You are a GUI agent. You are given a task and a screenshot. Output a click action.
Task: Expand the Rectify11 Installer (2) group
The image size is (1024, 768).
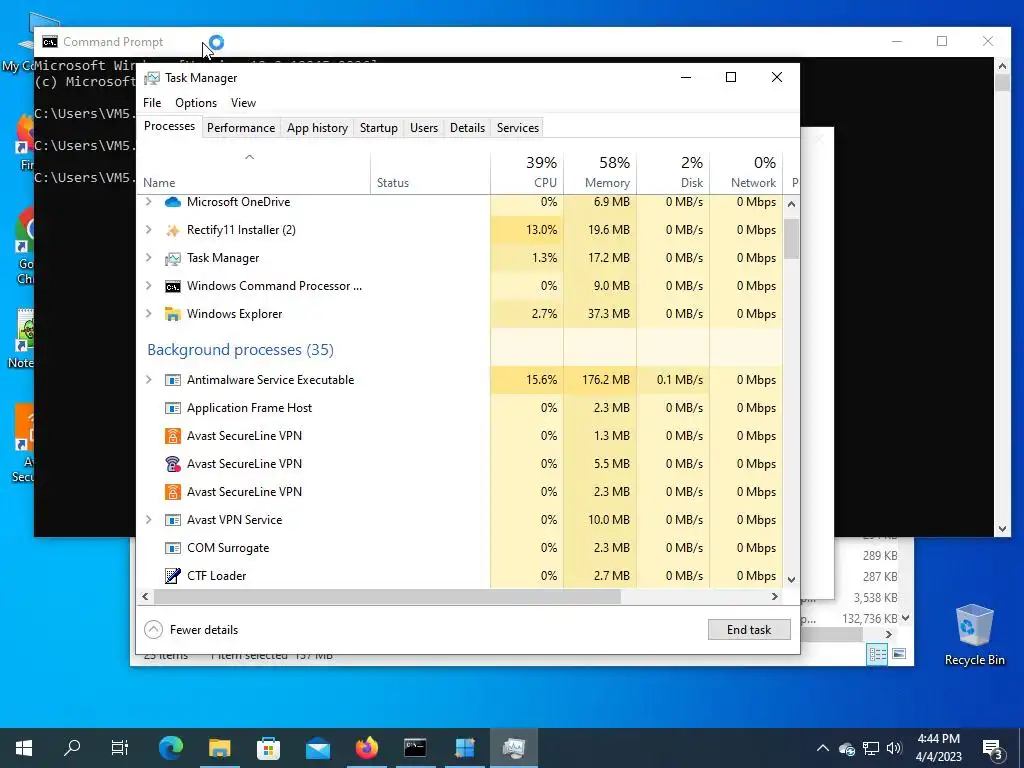click(149, 230)
